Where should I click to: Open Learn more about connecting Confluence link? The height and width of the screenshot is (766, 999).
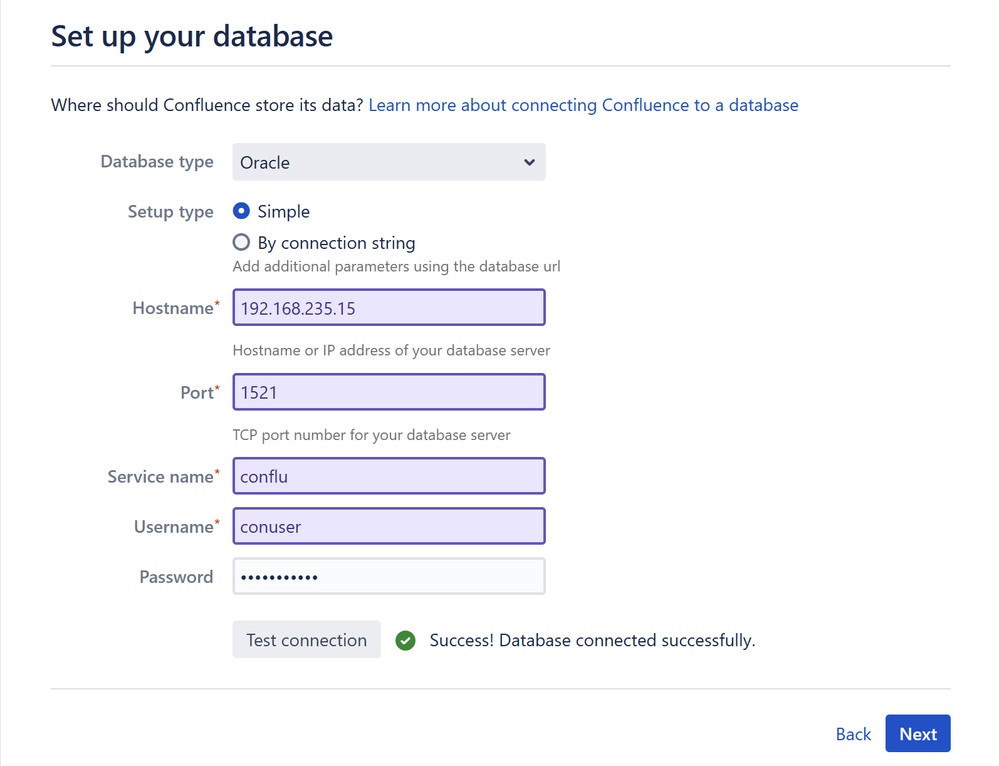pyautogui.click(x=583, y=105)
